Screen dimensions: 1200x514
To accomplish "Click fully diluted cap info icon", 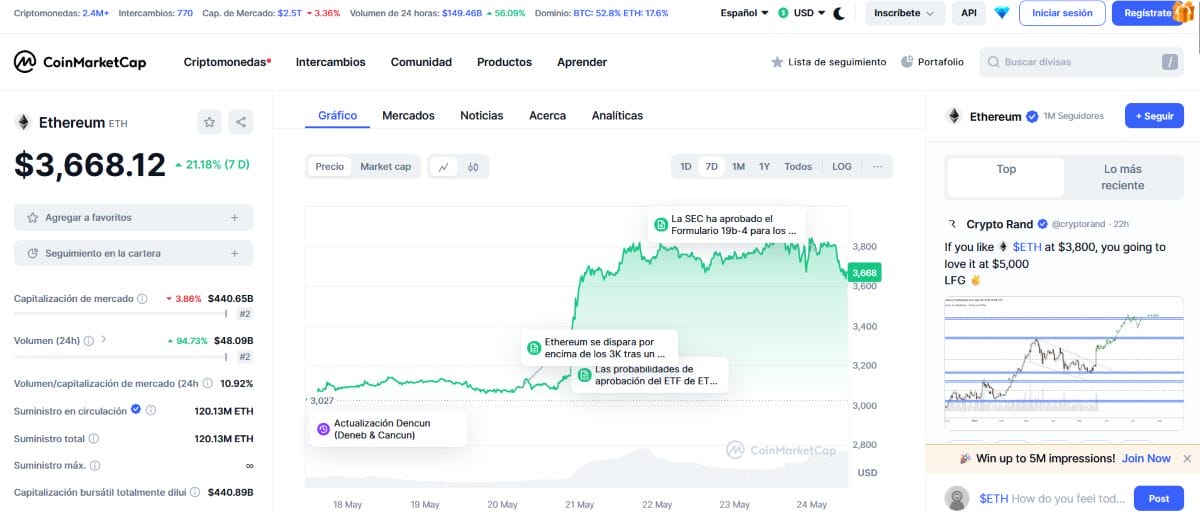I will (x=196, y=493).
